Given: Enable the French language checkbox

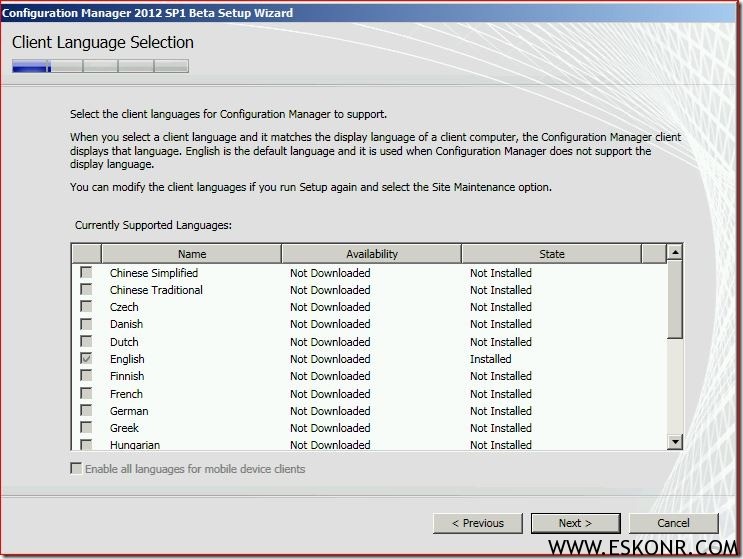Looking at the screenshot, I should click(86, 394).
